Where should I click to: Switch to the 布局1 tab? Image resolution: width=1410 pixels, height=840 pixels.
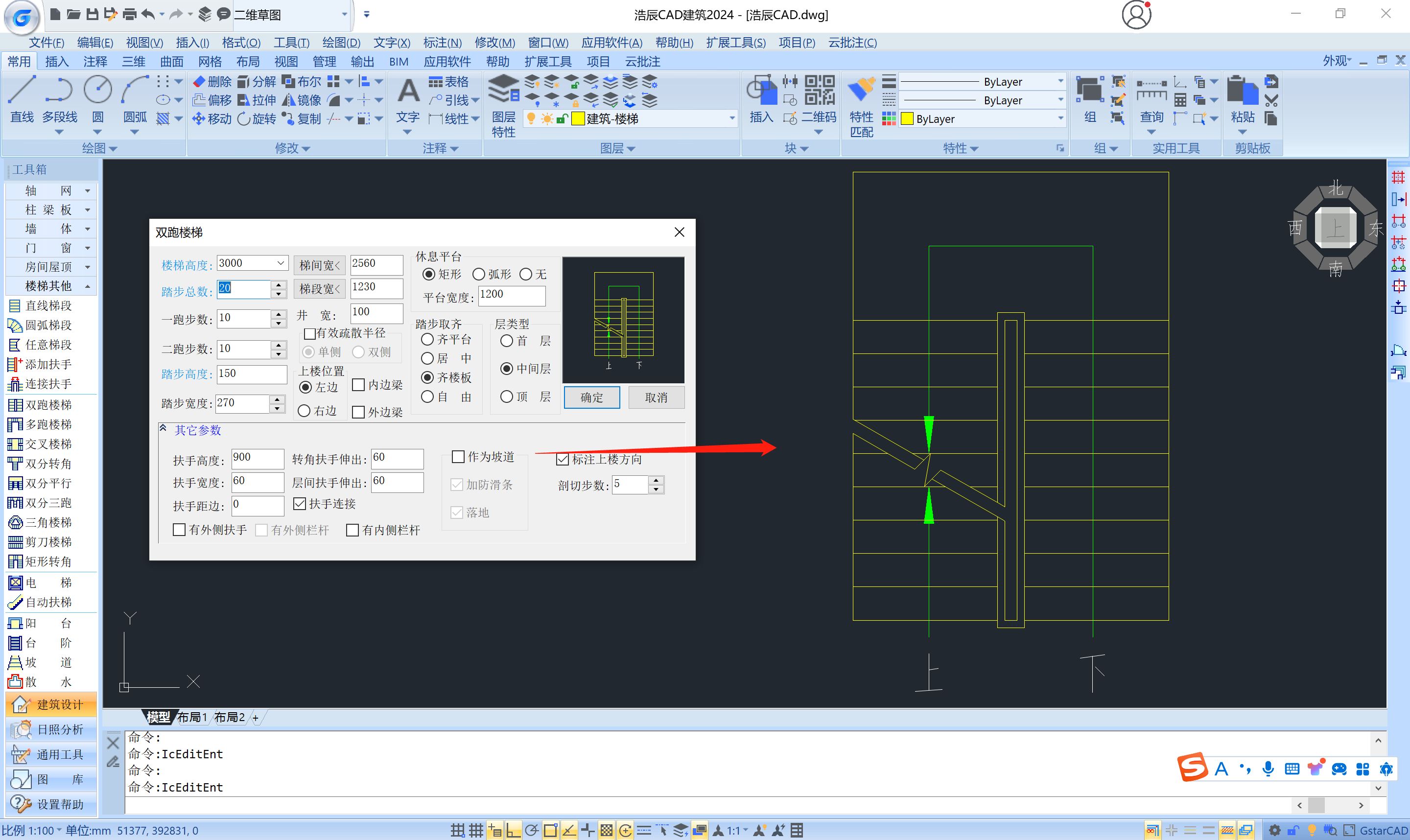[x=192, y=718]
